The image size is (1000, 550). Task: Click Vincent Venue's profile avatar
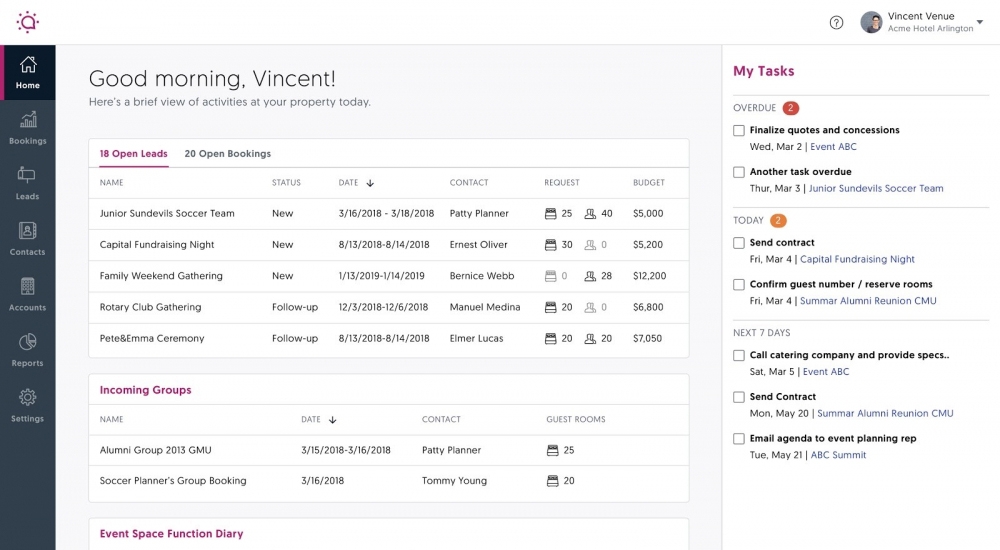871,23
